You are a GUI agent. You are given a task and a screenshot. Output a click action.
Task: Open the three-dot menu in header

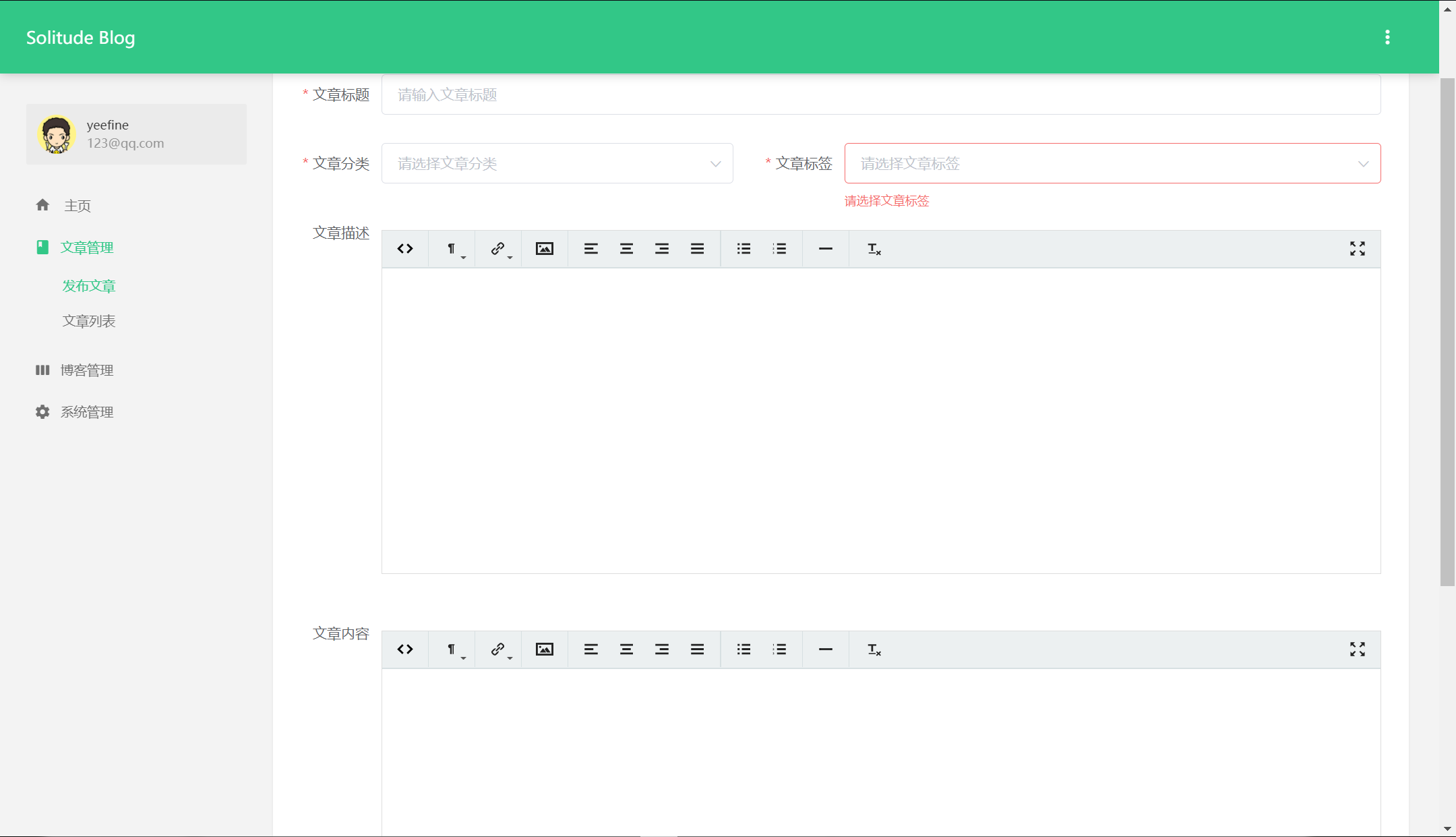[1387, 37]
